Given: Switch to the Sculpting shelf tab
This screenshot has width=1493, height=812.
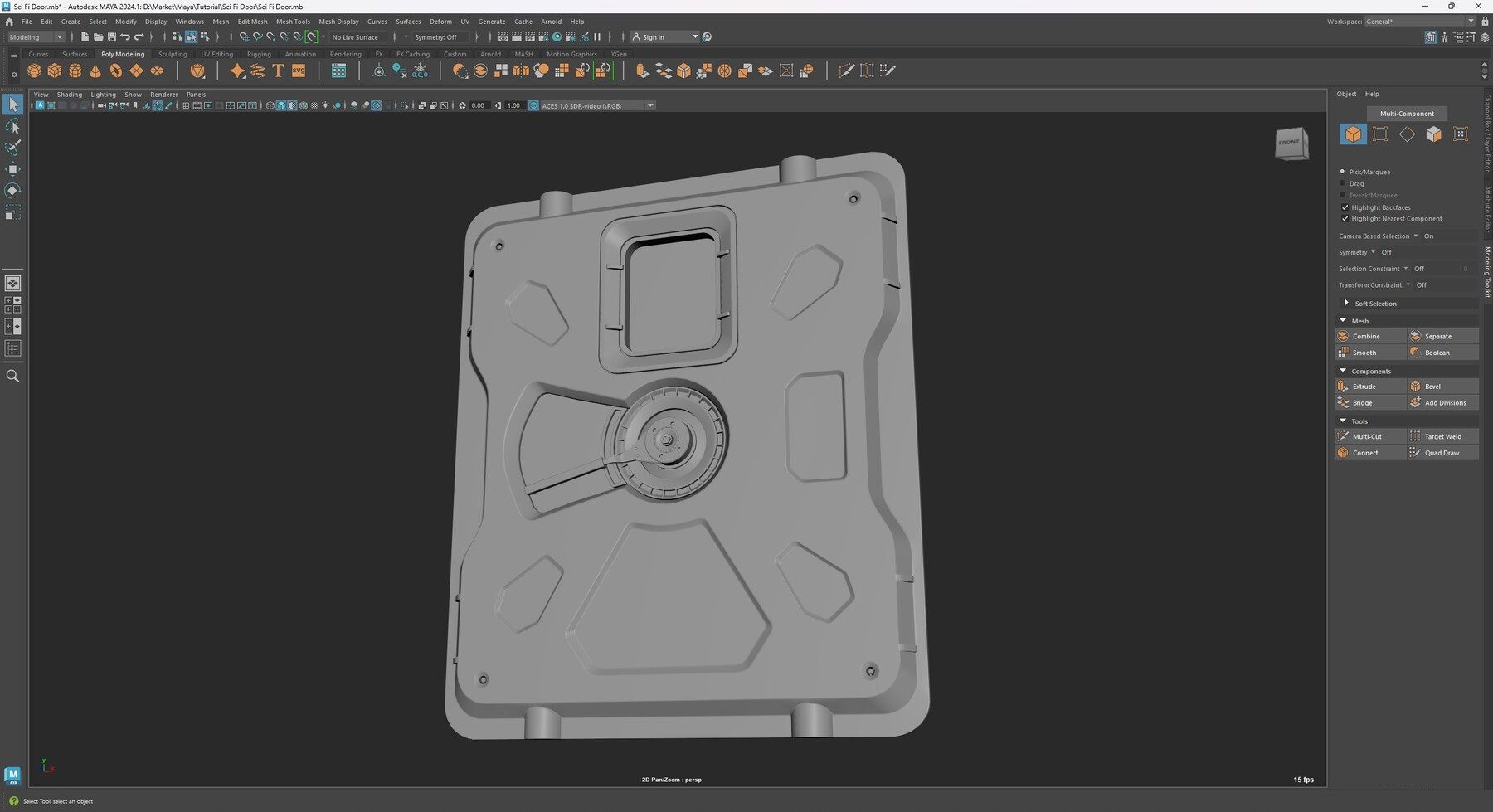Looking at the screenshot, I should point(173,55).
